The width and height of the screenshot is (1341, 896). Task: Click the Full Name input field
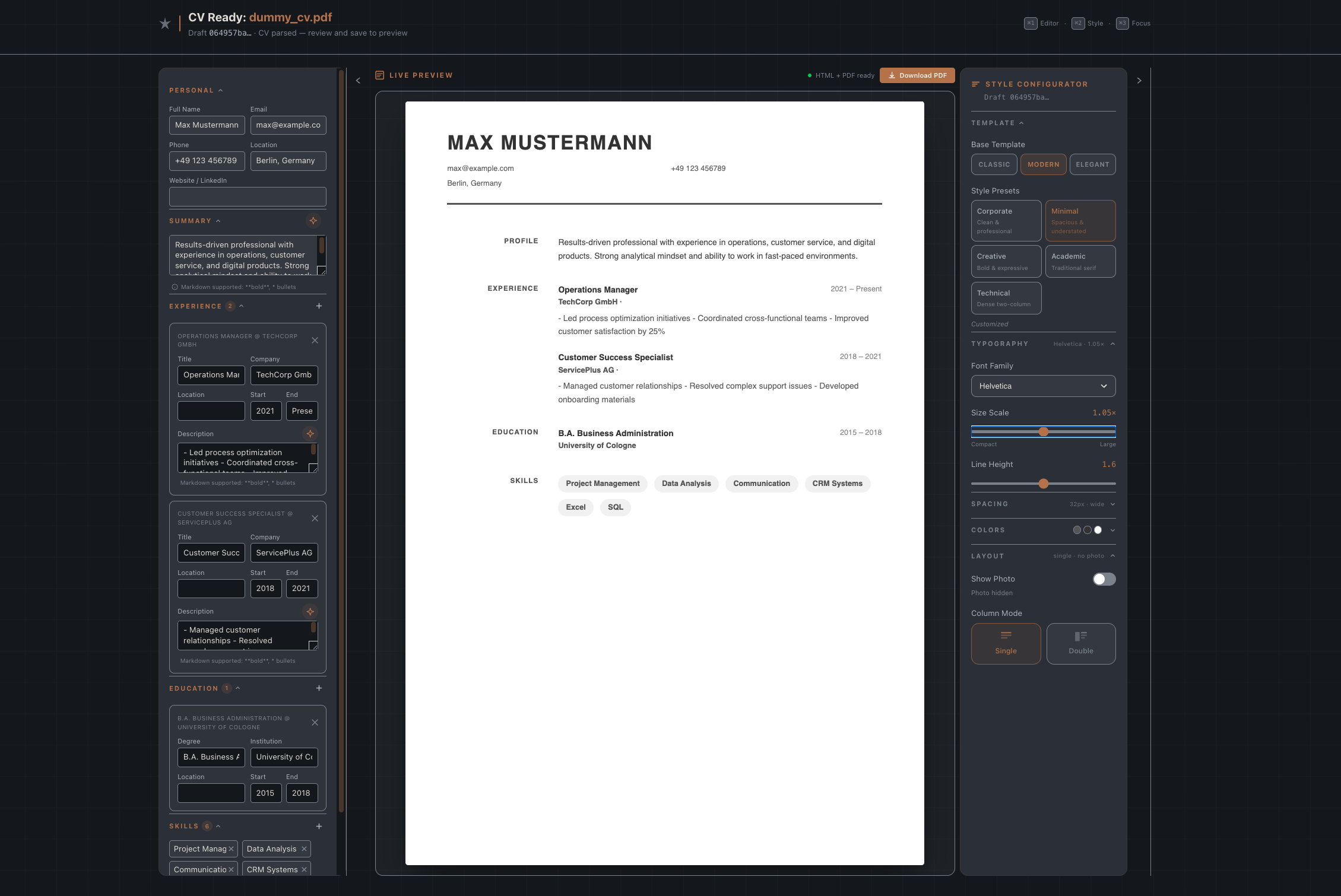(207, 125)
